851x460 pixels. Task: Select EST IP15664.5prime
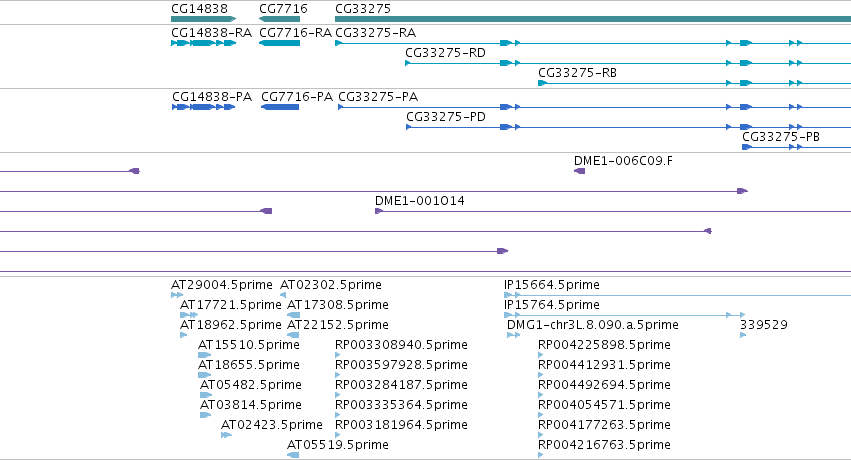(551, 285)
